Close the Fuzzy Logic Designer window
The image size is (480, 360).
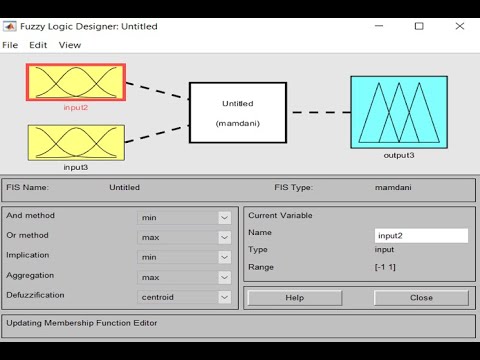click(x=460, y=26)
